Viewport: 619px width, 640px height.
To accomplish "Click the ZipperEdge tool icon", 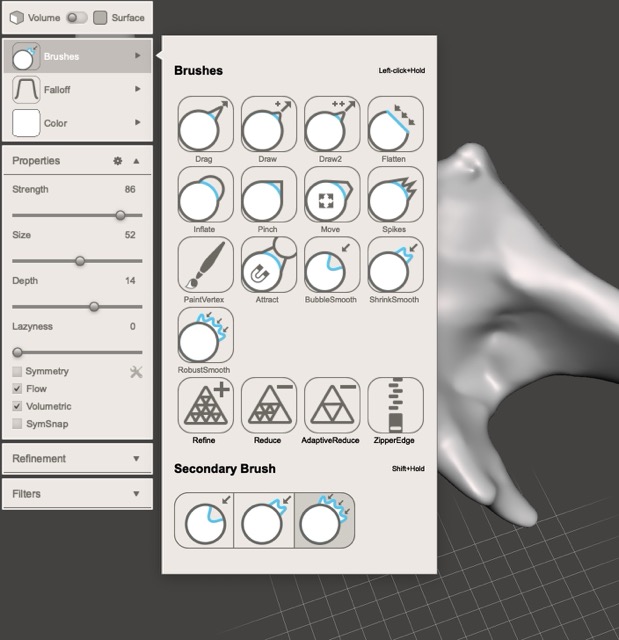I will click(x=394, y=405).
